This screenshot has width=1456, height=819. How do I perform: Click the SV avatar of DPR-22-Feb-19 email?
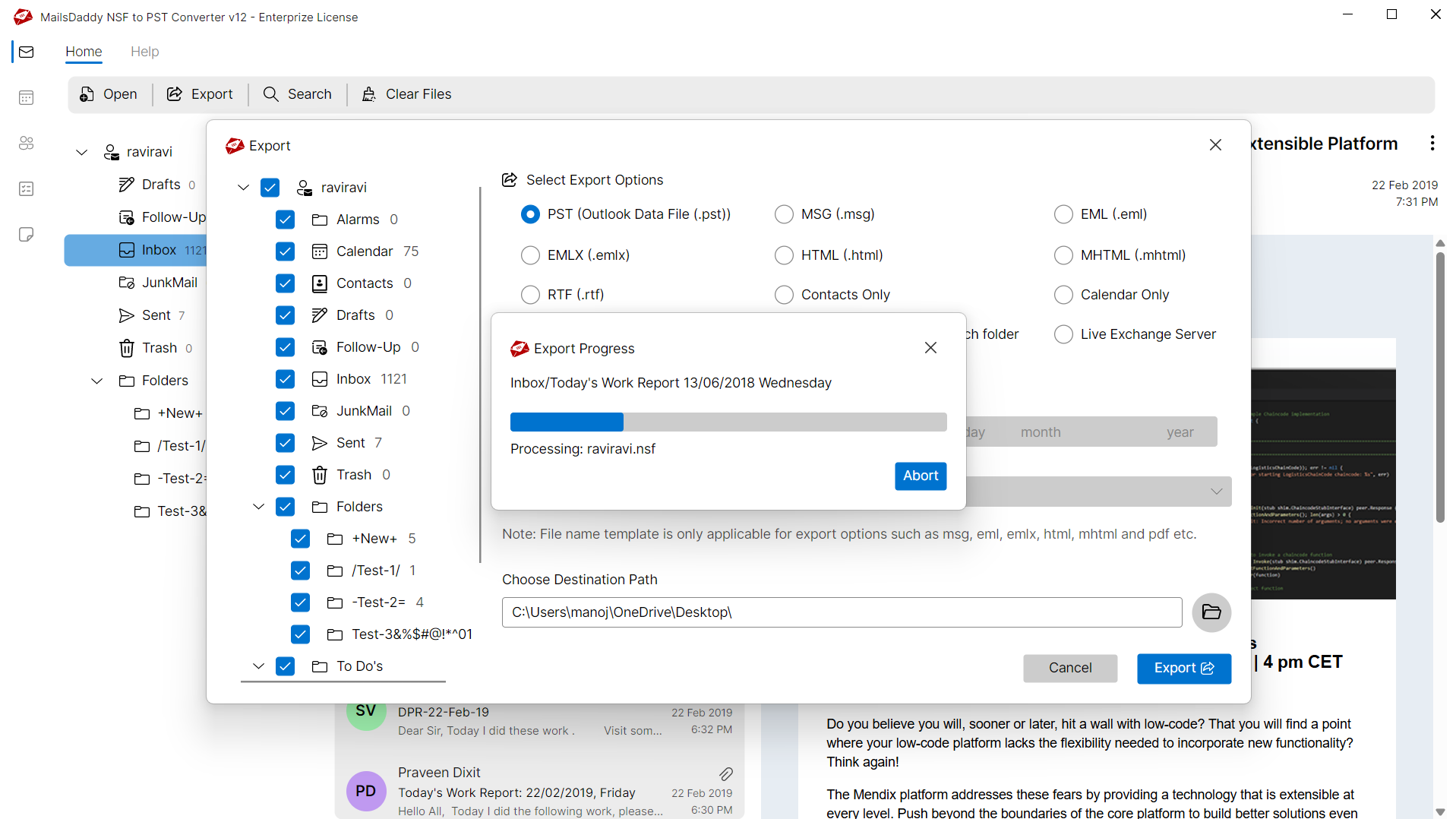click(365, 712)
